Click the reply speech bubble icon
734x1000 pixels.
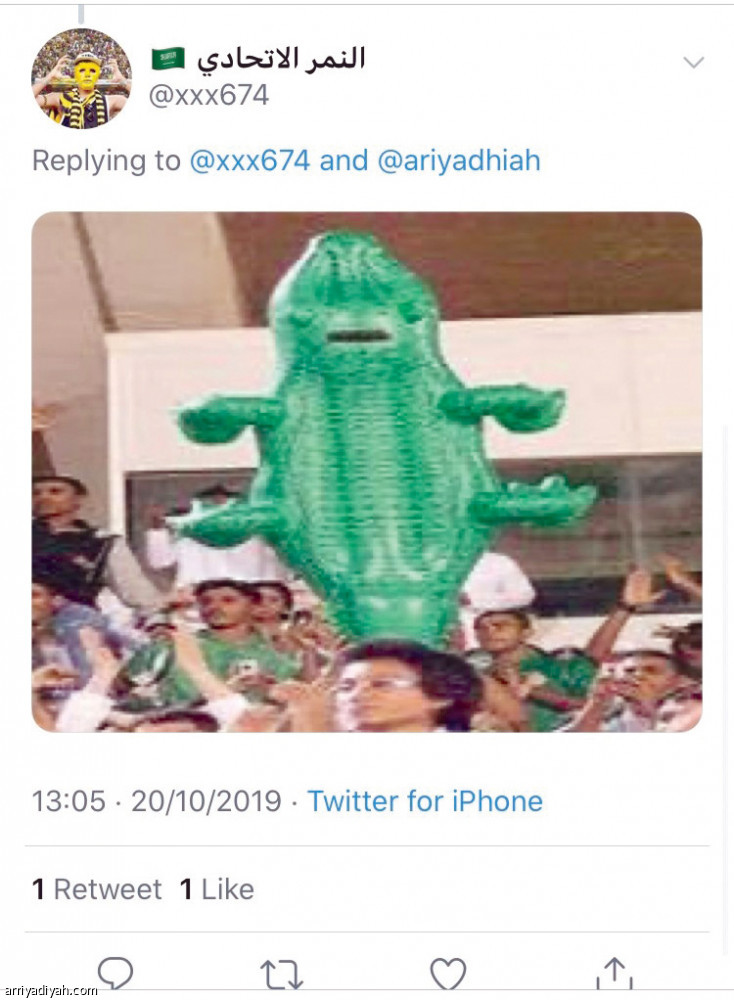point(115,972)
